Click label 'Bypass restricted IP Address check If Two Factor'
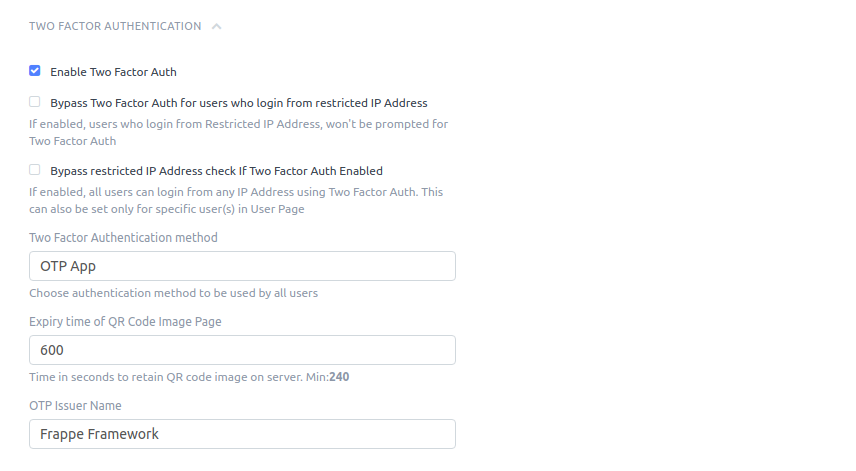This screenshot has width=856, height=471. point(216,171)
